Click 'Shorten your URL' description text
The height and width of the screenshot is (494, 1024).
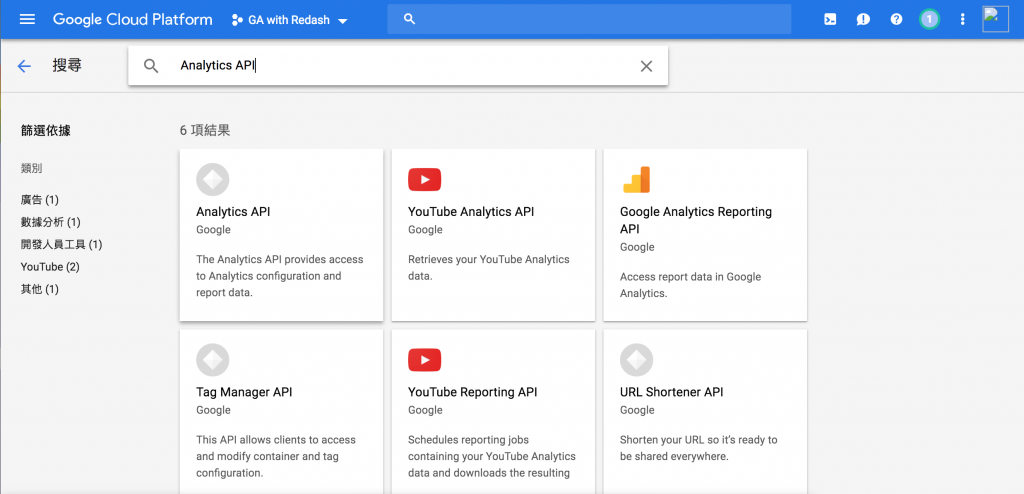[699, 448]
